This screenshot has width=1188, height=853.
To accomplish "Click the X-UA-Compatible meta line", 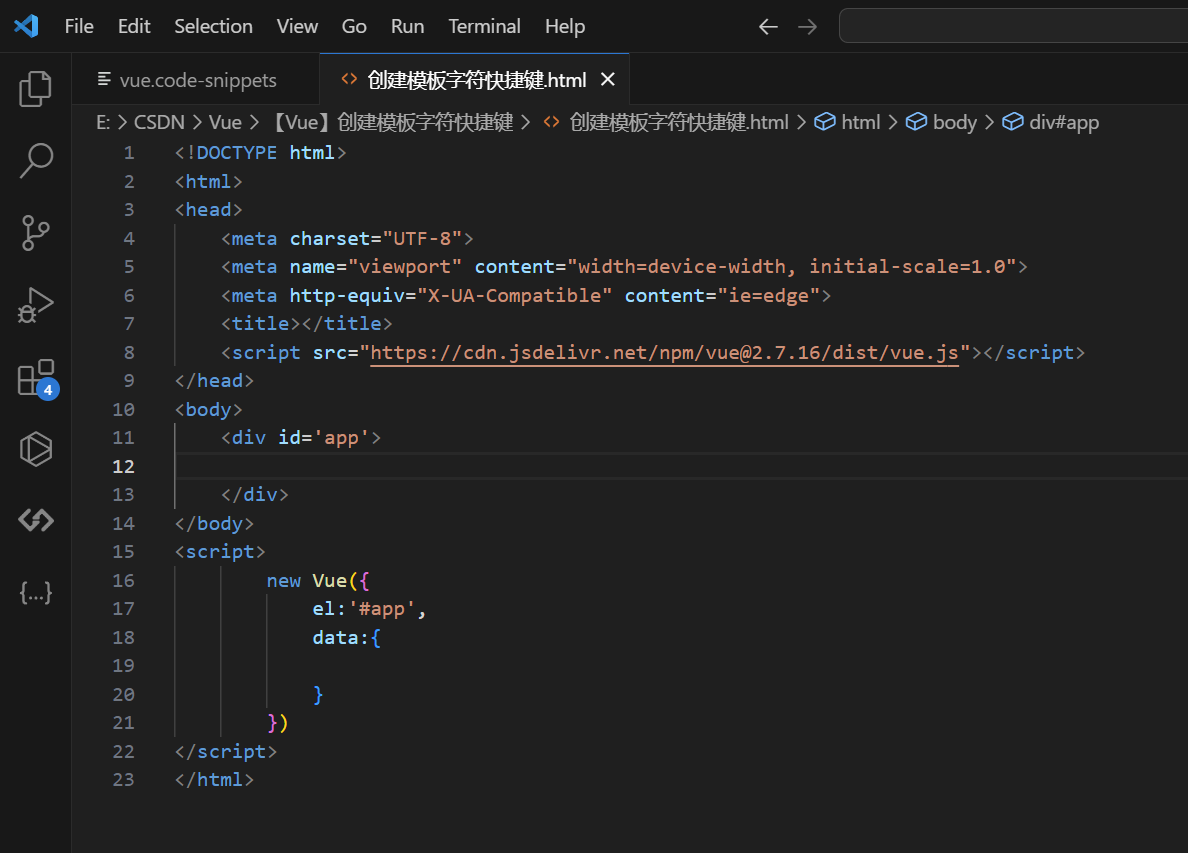I will point(526,296).
